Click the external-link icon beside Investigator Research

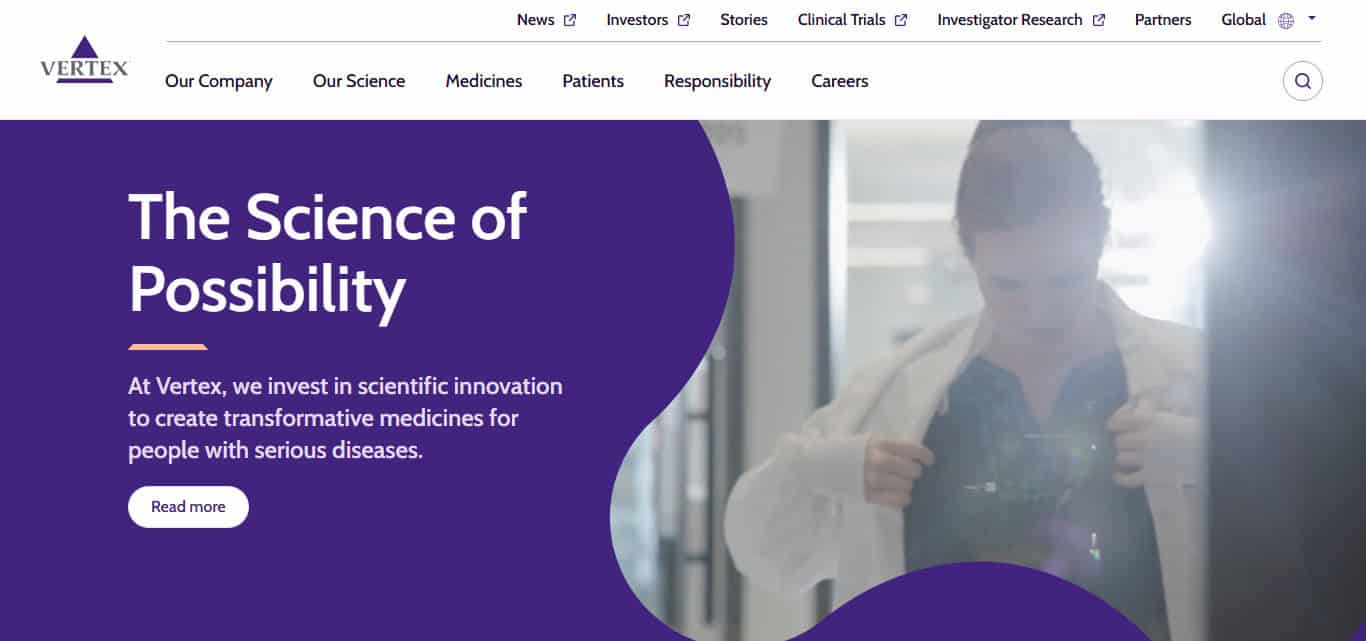click(1099, 20)
